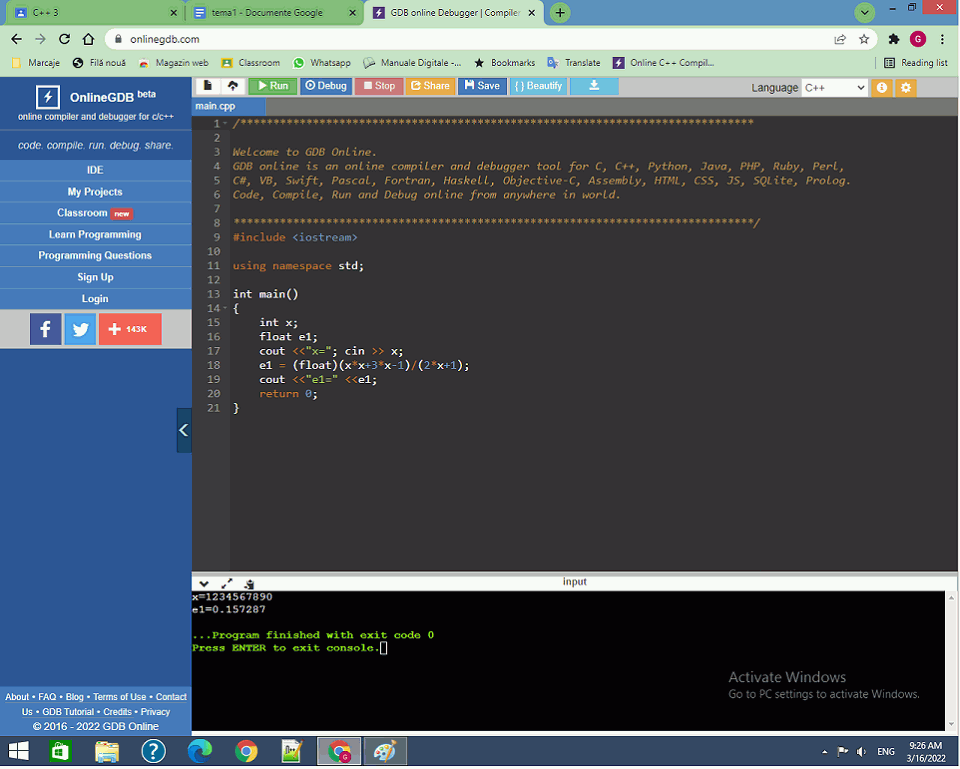Click the download code icon button
Image resolution: width=960 pixels, height=769 pixels.
coord(594,86)
